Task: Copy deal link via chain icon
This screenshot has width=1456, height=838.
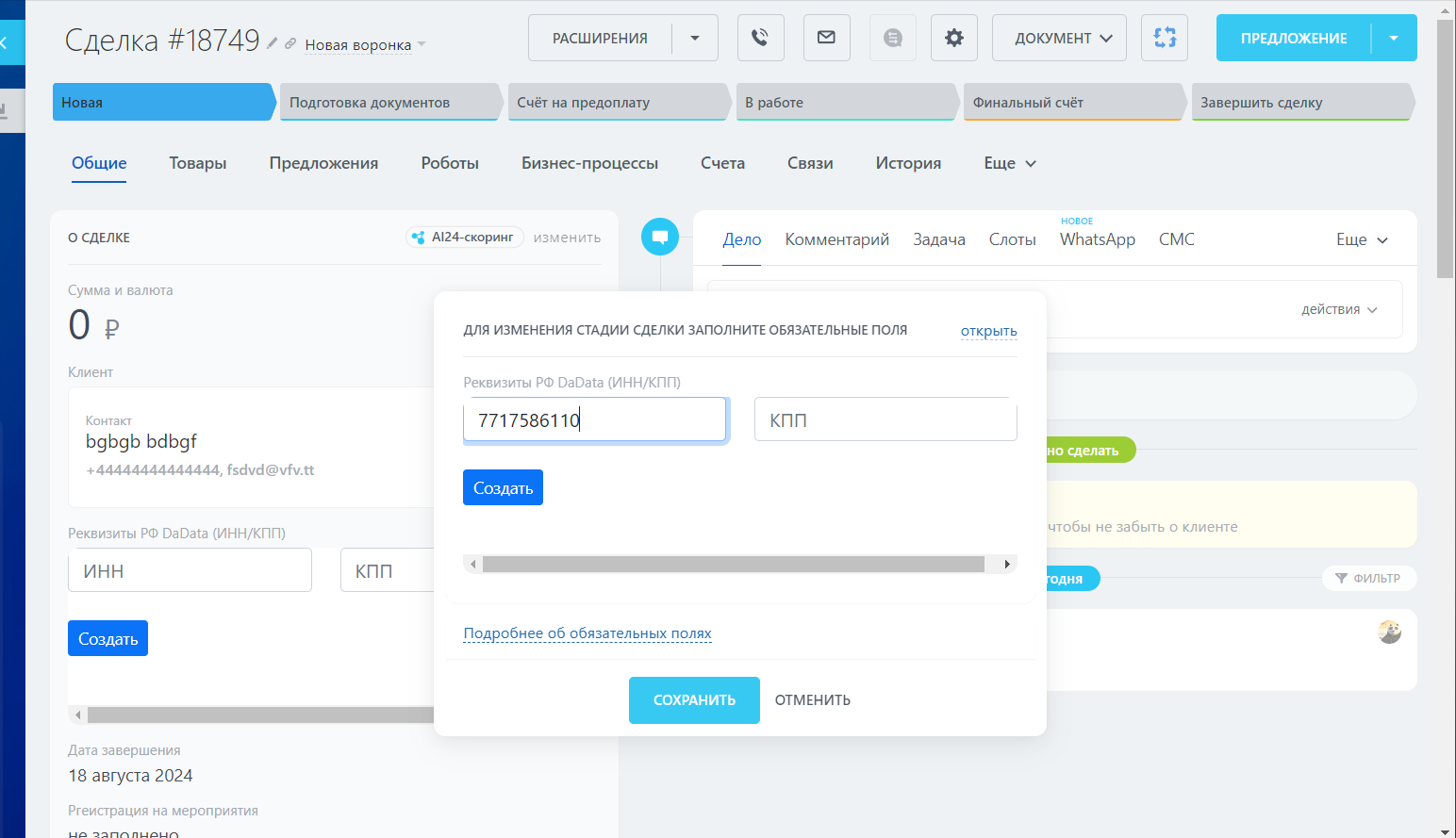Action: pos(290,43)
